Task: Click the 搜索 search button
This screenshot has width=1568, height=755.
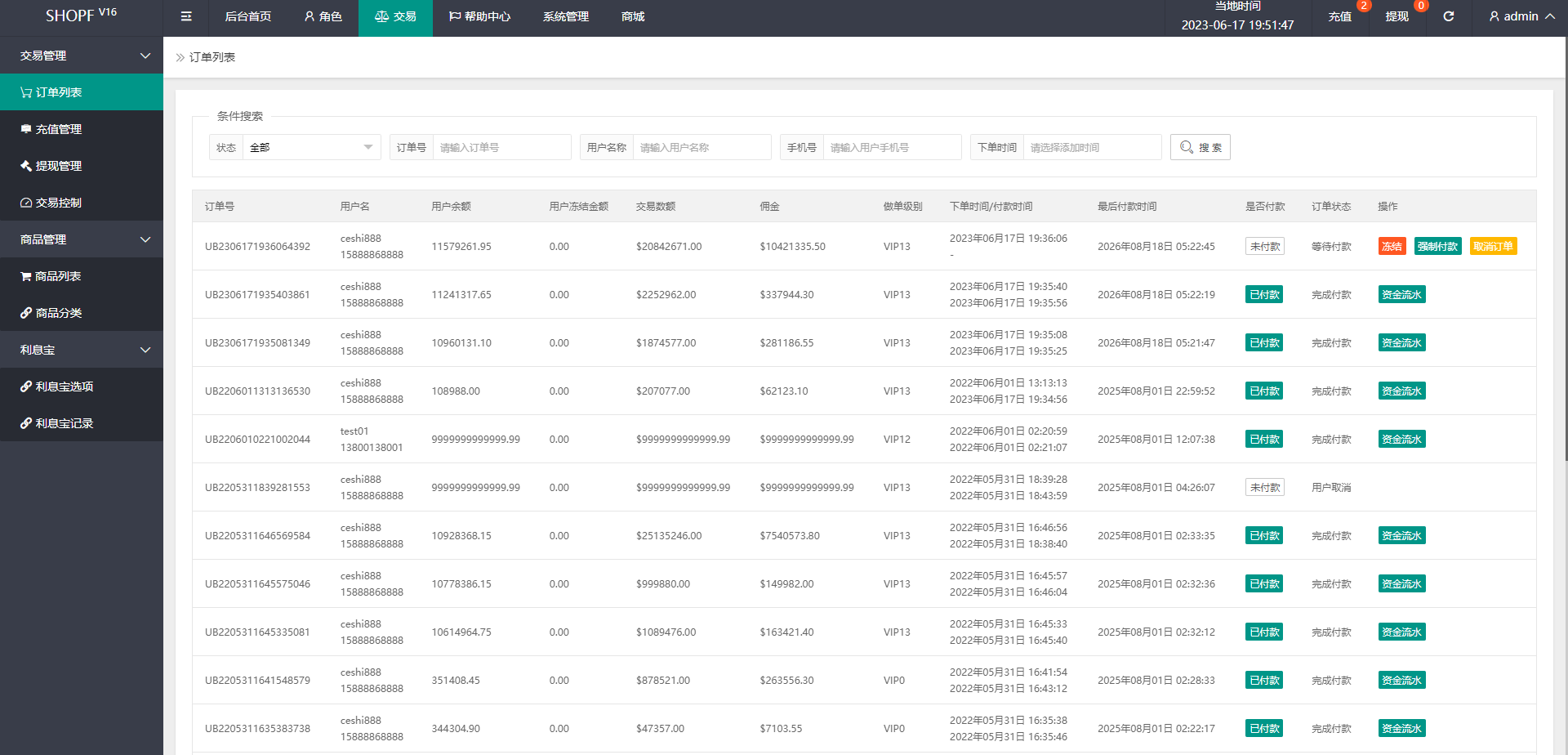Action: pyautogui.click(x=1200, y=147)
